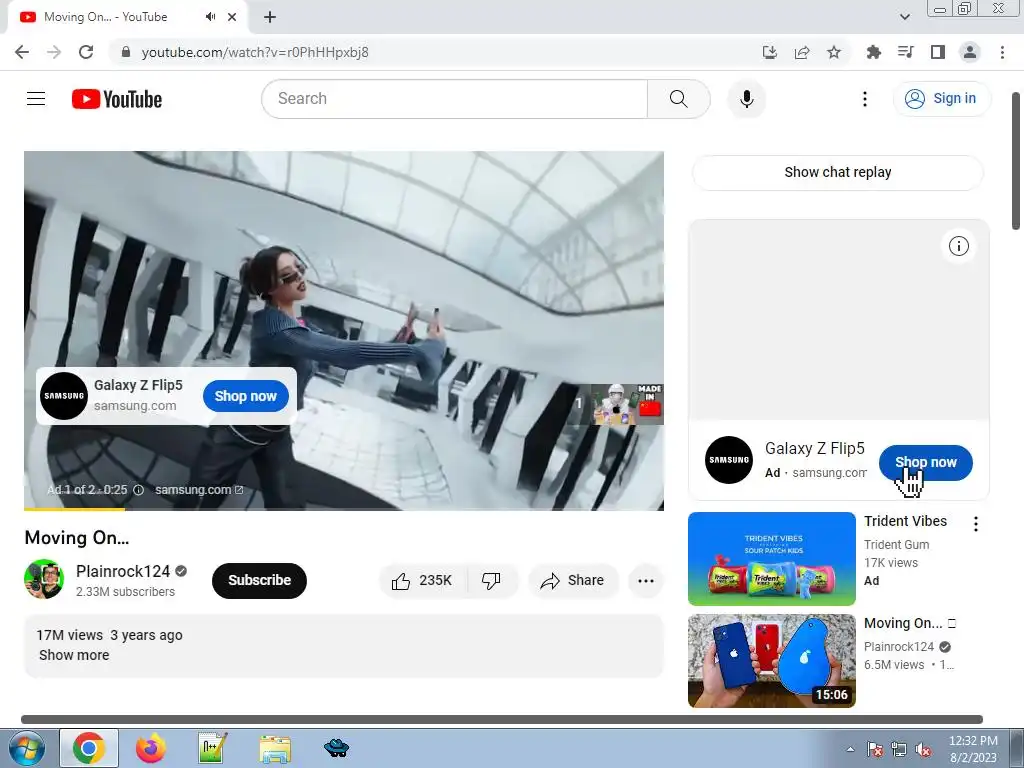
Task: Click Shop now in sidebar Samsung ad
Action: pyautogui.click(x=925, y=462)
